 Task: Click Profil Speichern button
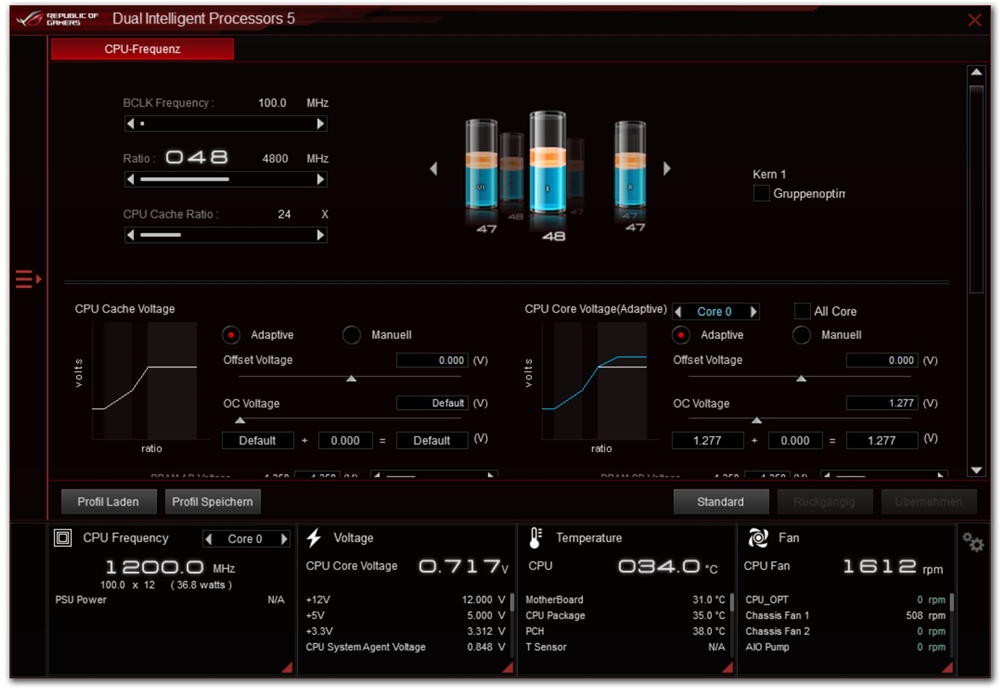[212, 502]
